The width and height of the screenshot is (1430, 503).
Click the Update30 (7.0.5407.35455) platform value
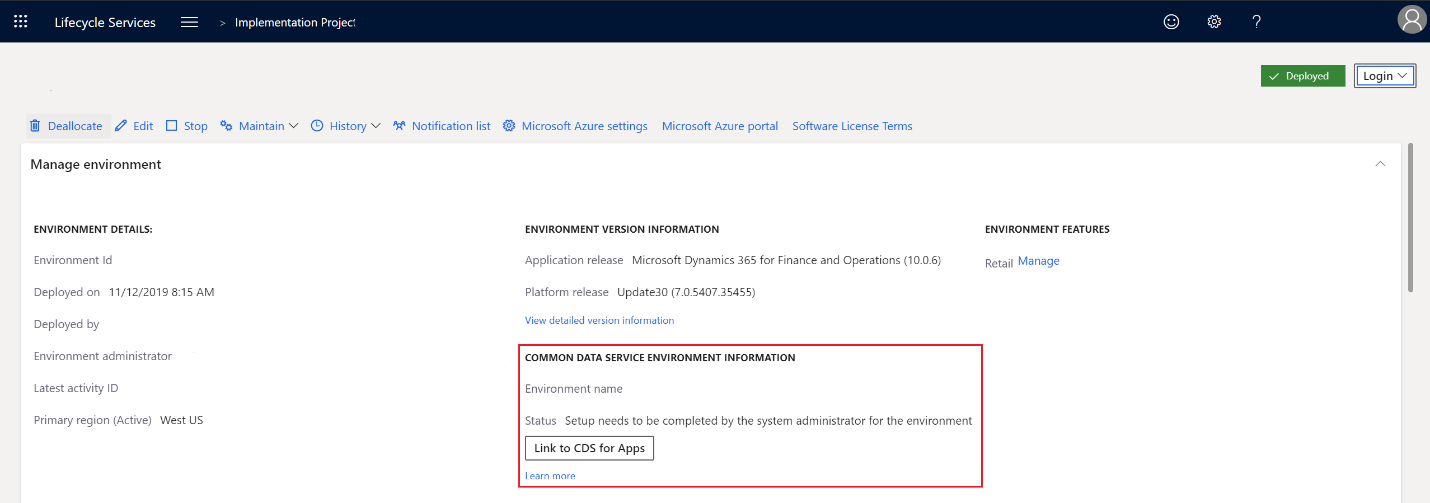point(686,292)
